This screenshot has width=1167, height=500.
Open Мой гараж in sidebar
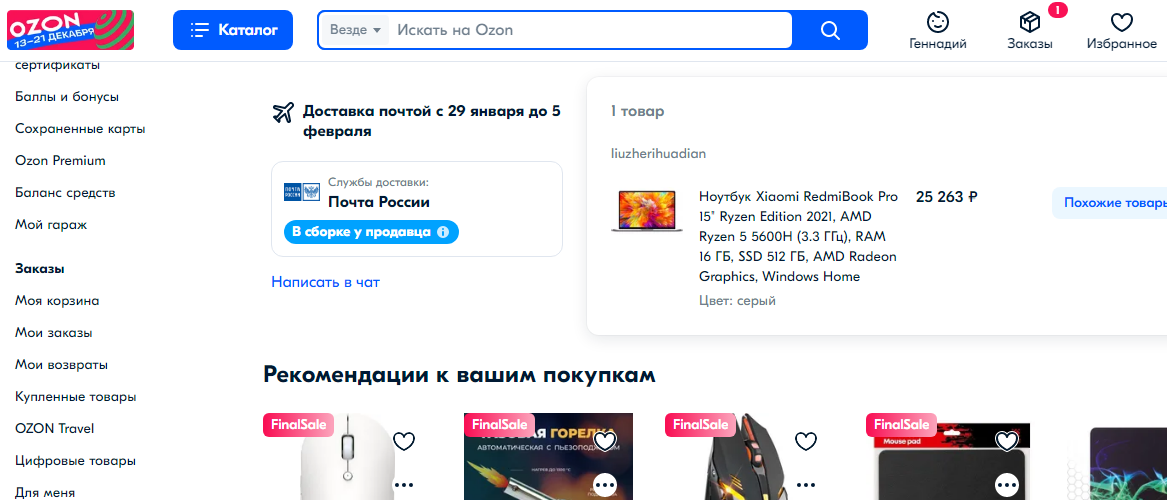coord(51,225)
